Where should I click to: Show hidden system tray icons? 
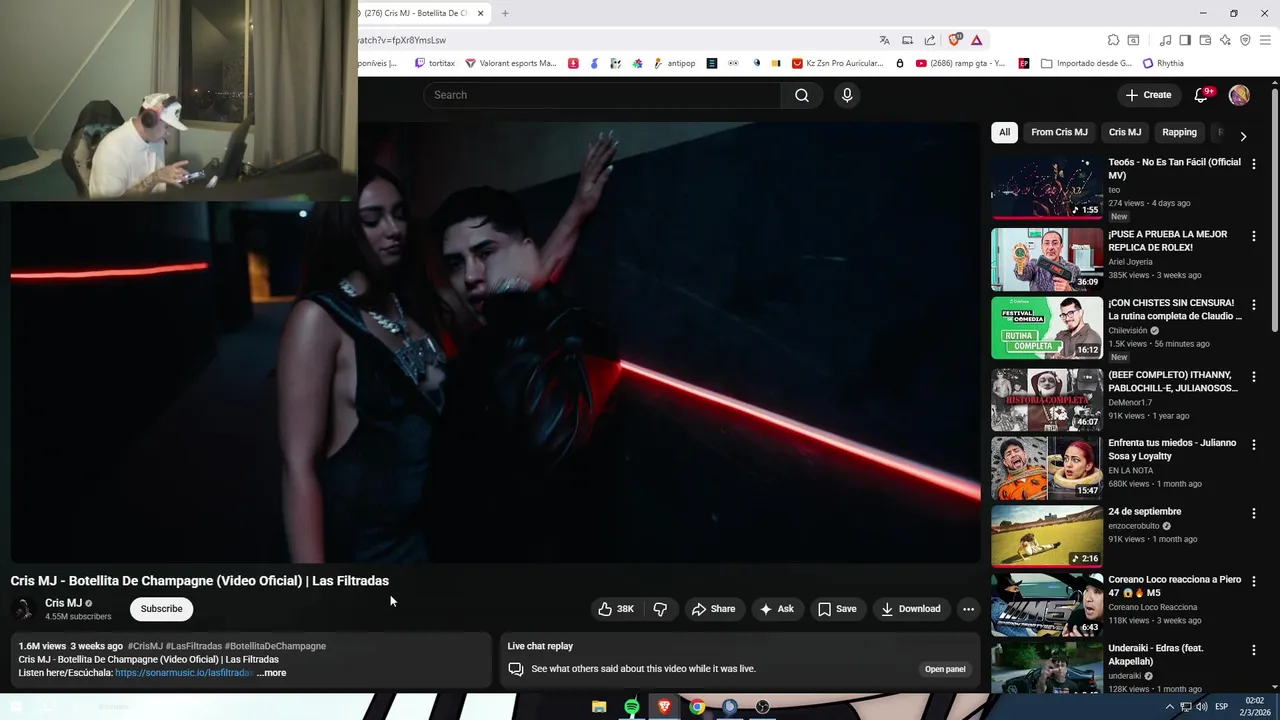1169,707
